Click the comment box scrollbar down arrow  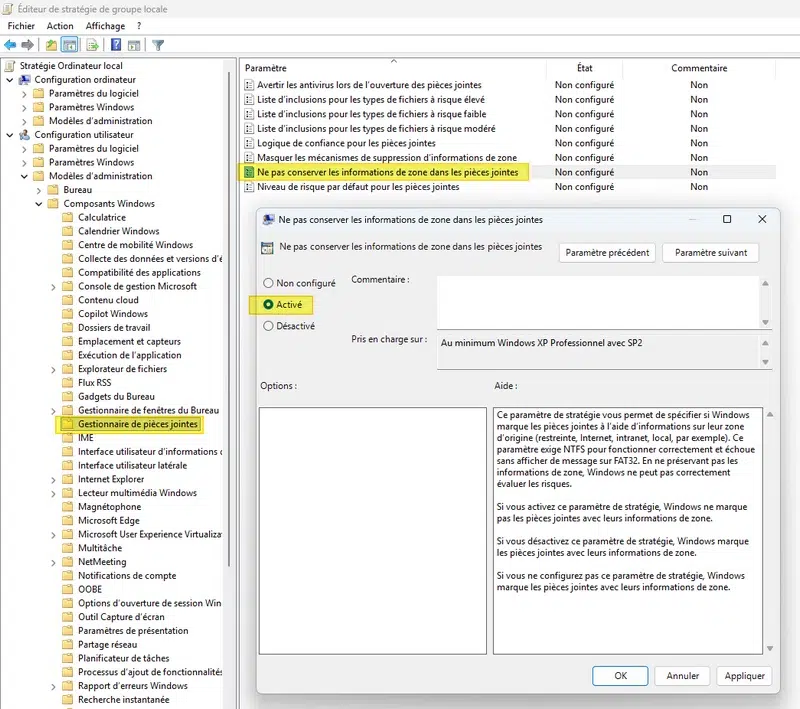pos(765,322)
